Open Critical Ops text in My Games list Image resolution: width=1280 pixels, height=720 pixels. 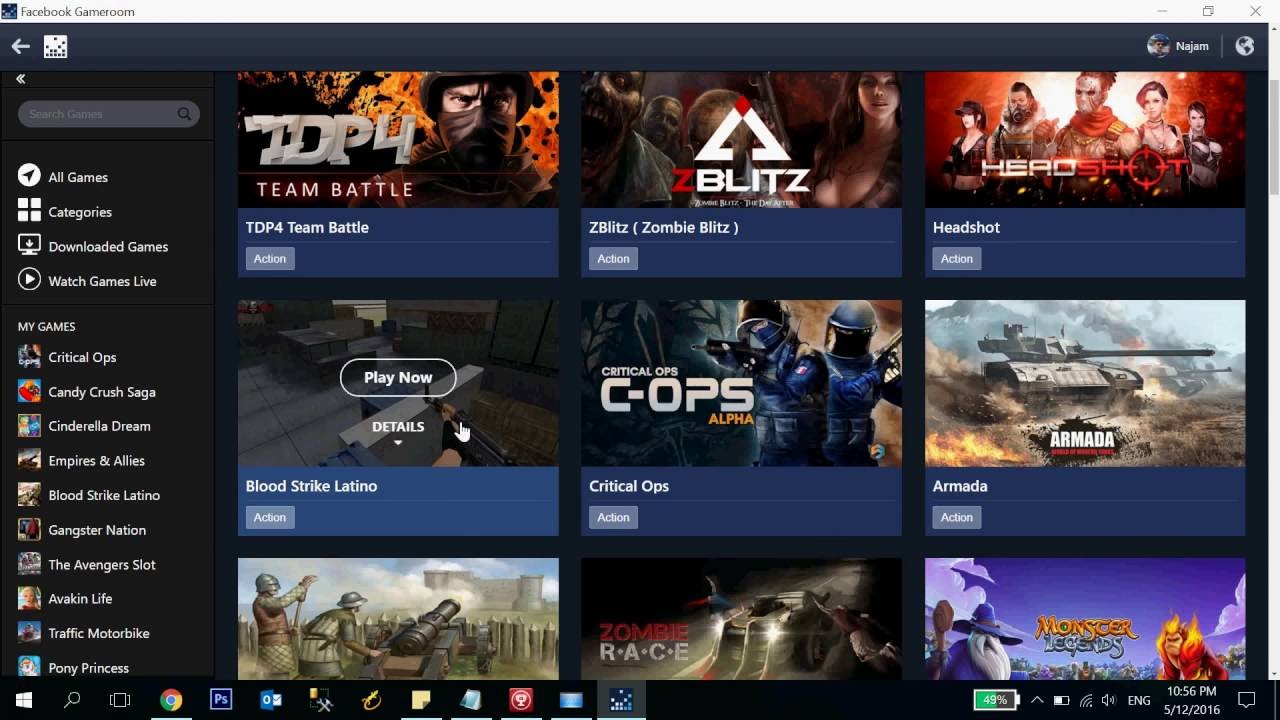tap(82, 357)
